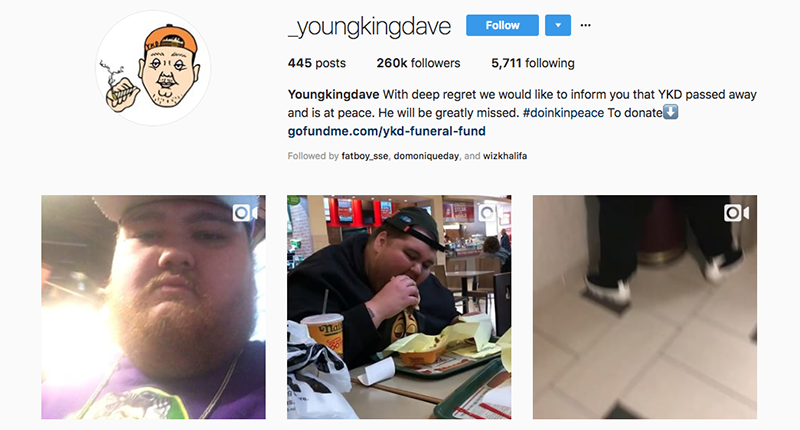This screenshot has height=430, width=800.
Task: Click the _youngkingdave username heading
Action: (369, 27)
